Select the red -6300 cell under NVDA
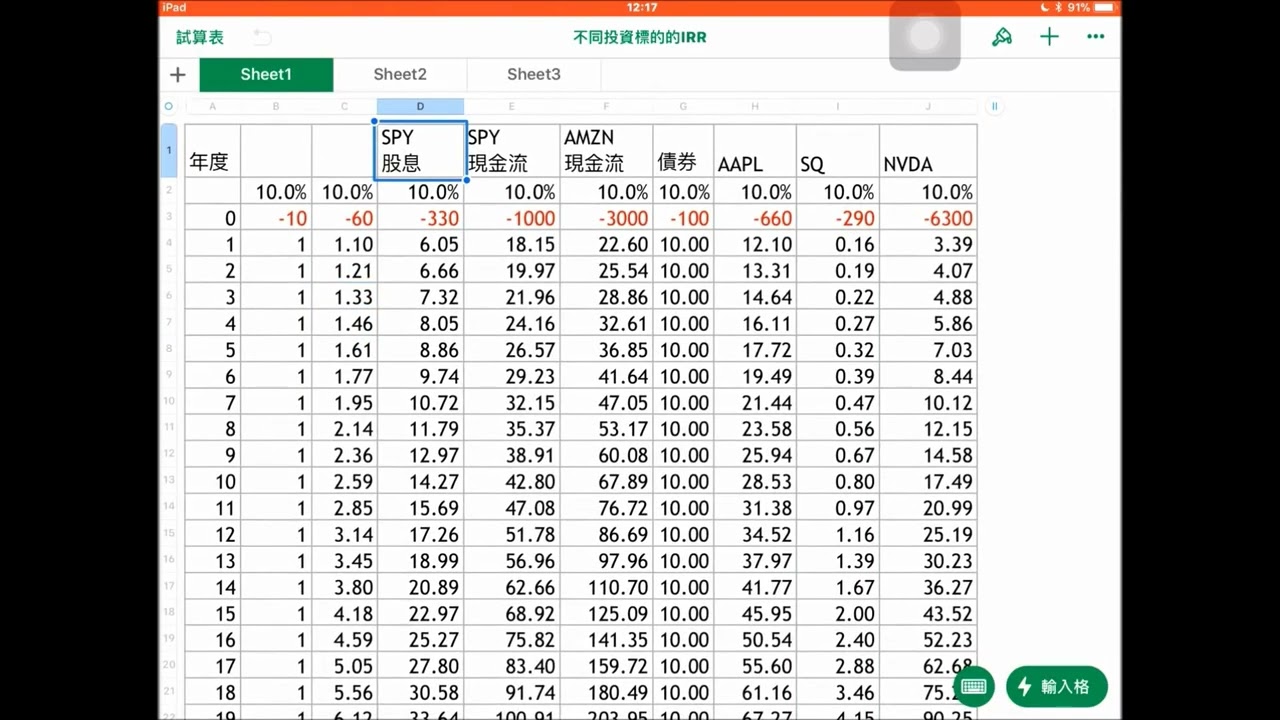 [928, 218]
